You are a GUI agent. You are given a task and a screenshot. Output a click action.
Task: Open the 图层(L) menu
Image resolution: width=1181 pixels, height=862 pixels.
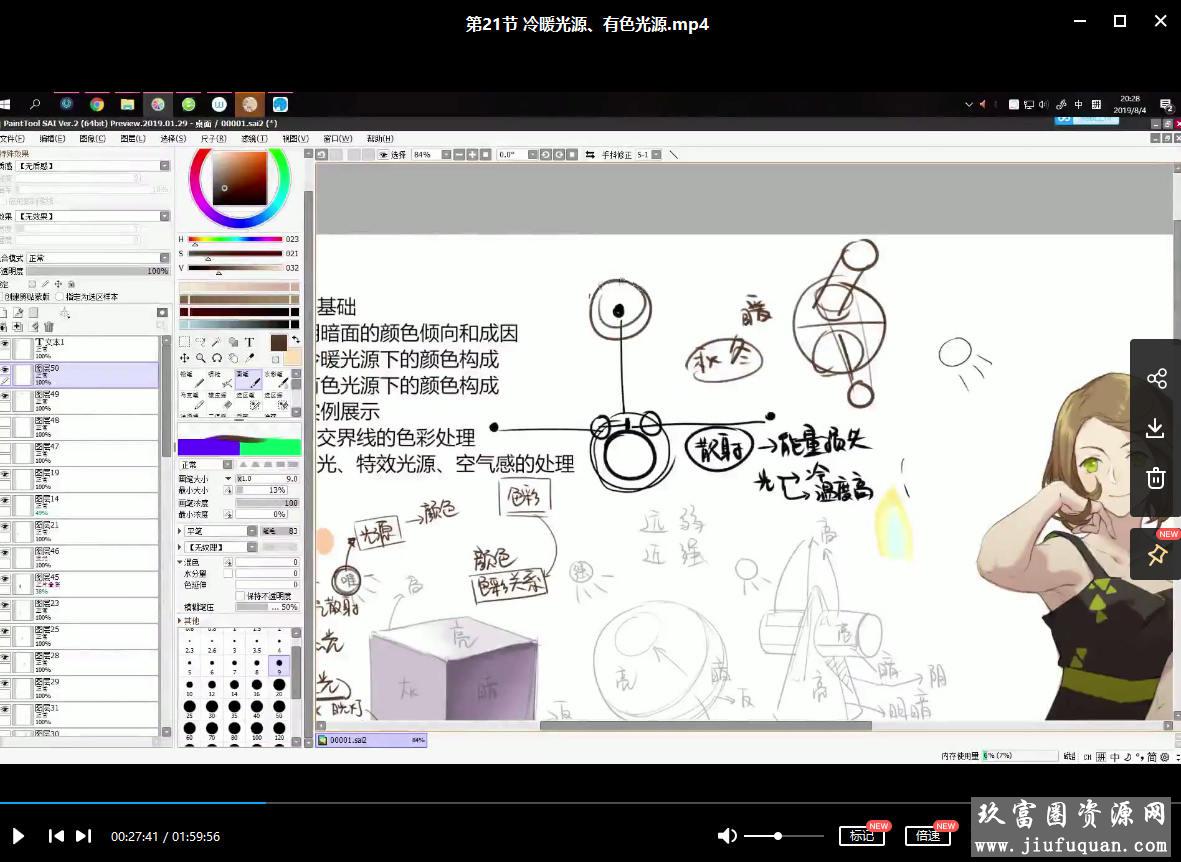(133, 139)
